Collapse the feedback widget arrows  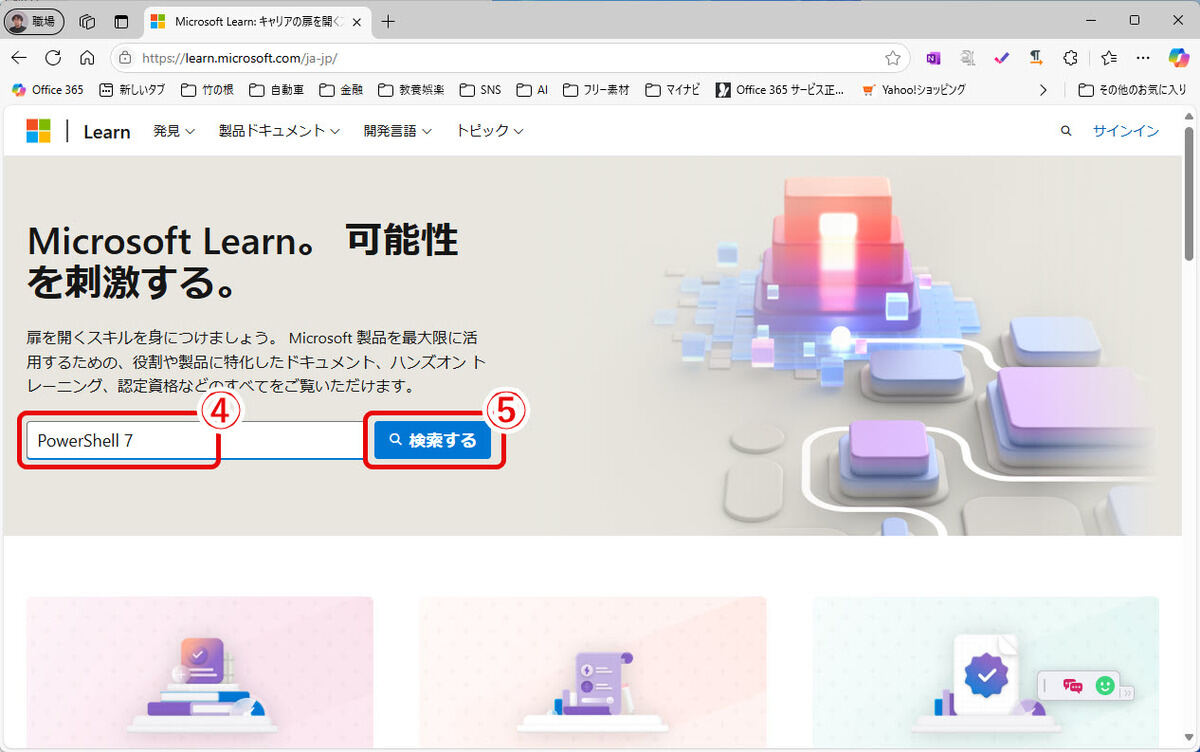tap(1127, 692)
